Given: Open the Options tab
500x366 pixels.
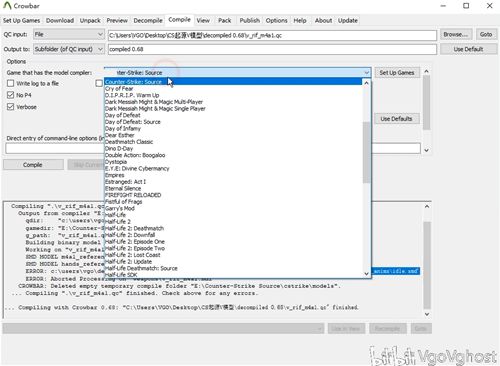Looking at the screenshot, I should 276,21.
